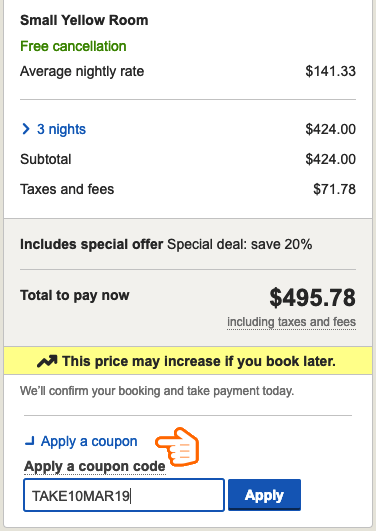Image resolution: width=376 pixels, height=531 pixels.
Task: Click the Total to pay now label
Action: point(75,295)
